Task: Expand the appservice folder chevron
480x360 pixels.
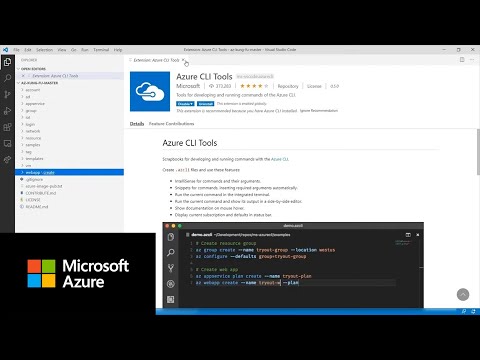Action: pyautogui.click(x=22, y=104)
